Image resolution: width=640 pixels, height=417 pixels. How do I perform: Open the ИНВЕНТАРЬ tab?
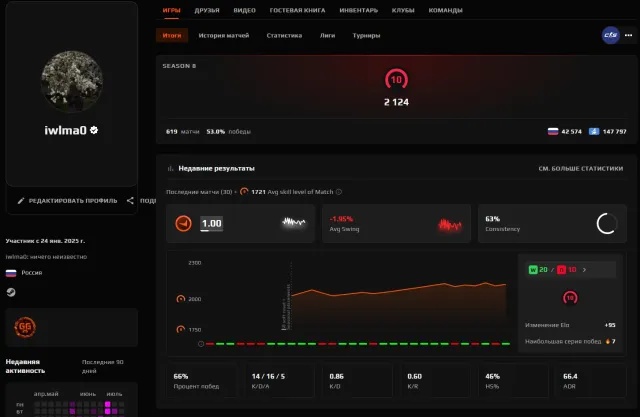pos(359,10)
